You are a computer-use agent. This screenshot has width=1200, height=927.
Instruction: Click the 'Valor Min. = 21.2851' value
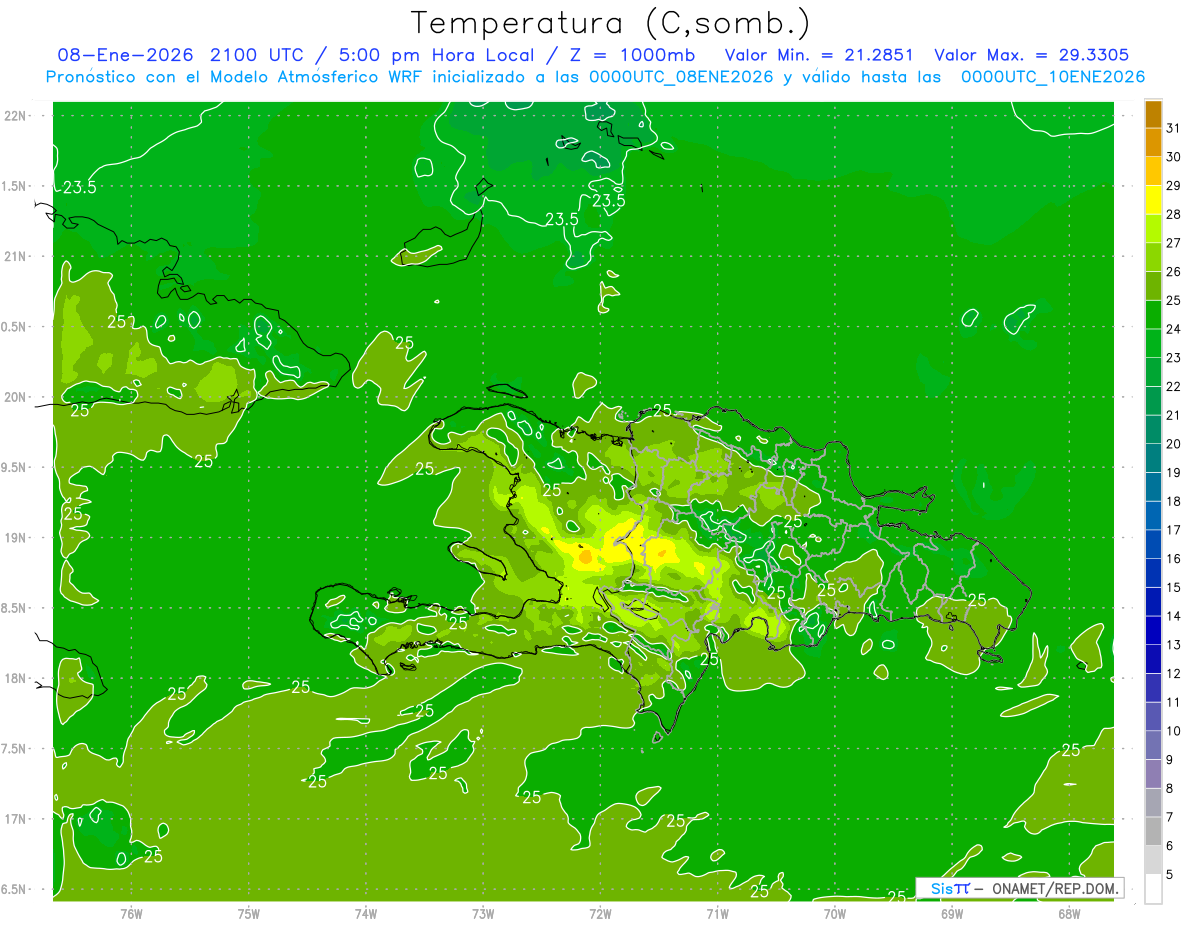coord(820,55)
